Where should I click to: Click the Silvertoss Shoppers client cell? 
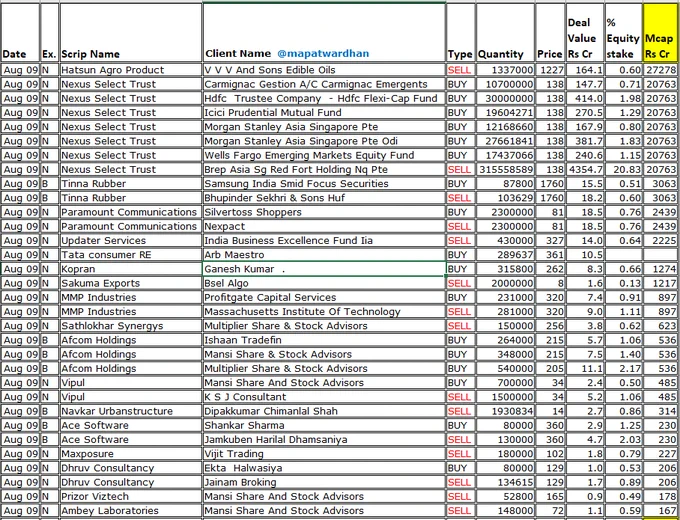[x=324, y=212]
